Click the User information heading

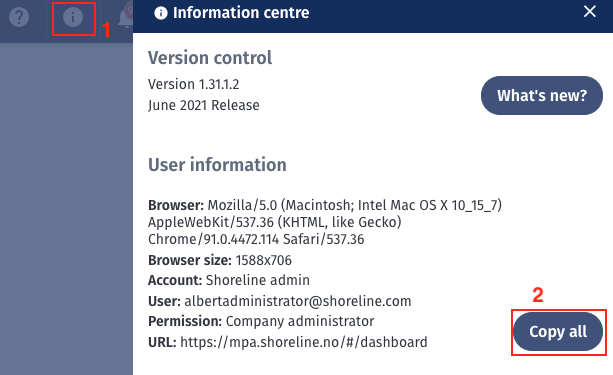point(217,165)
